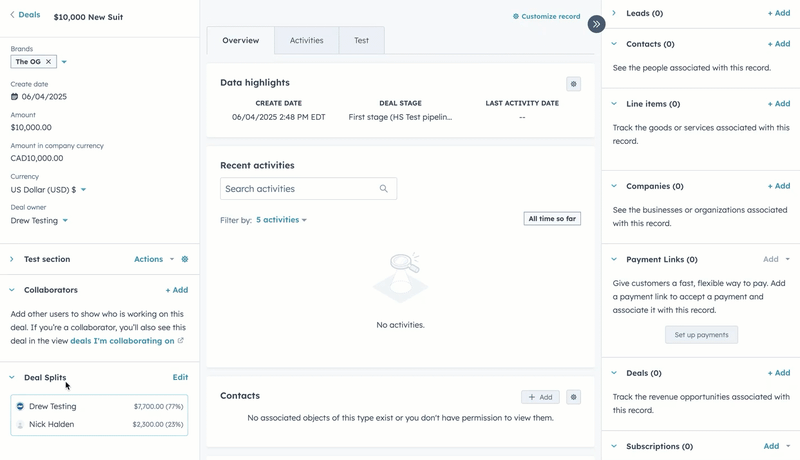Click Set up payments button
Screen dimensions: 800x460
pos(702,335)
